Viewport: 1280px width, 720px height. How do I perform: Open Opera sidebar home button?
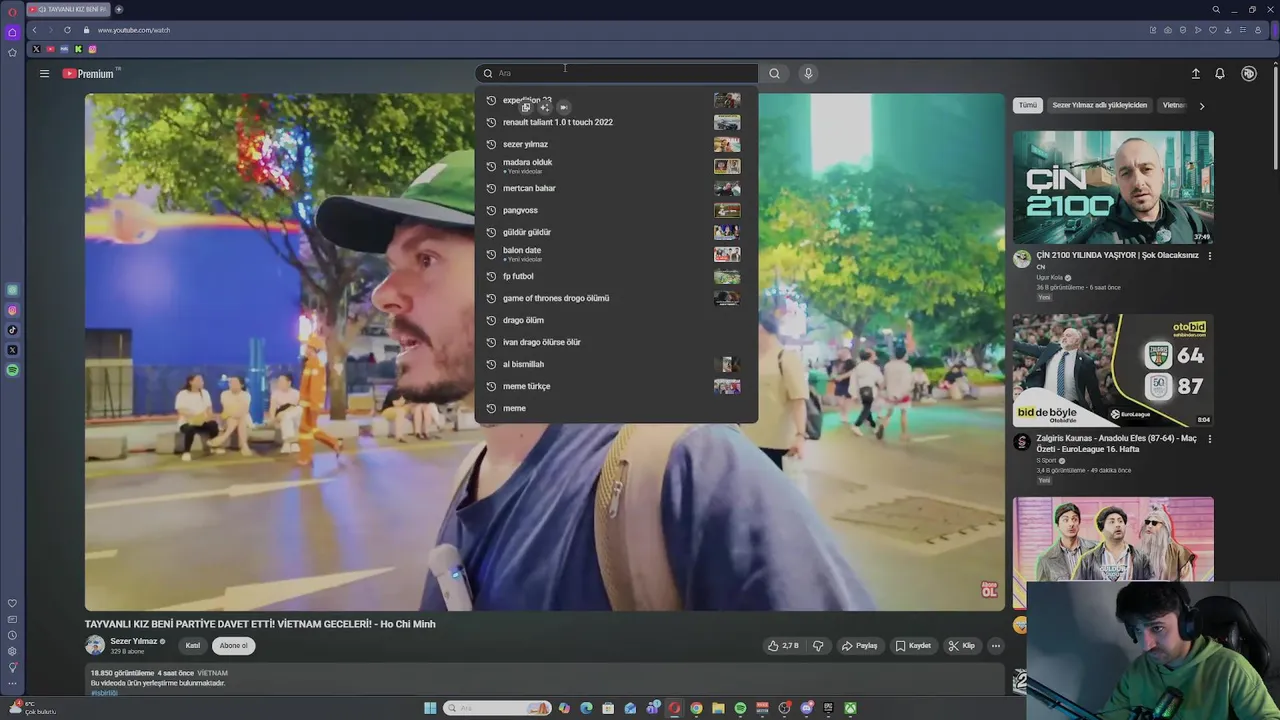pos(12,32)
